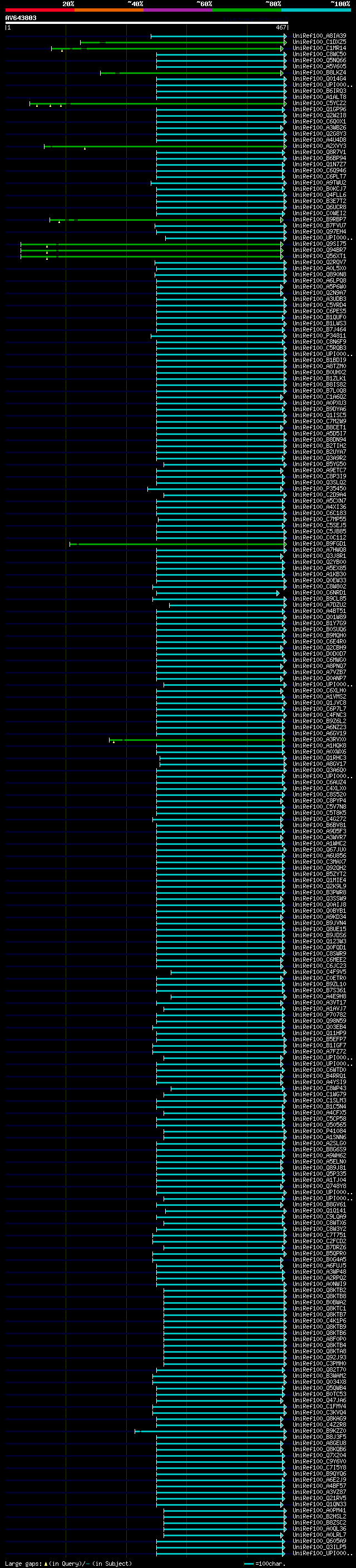Click the label UniRef100_C8S520
The image size is (356, 1568).
point(319,794)
